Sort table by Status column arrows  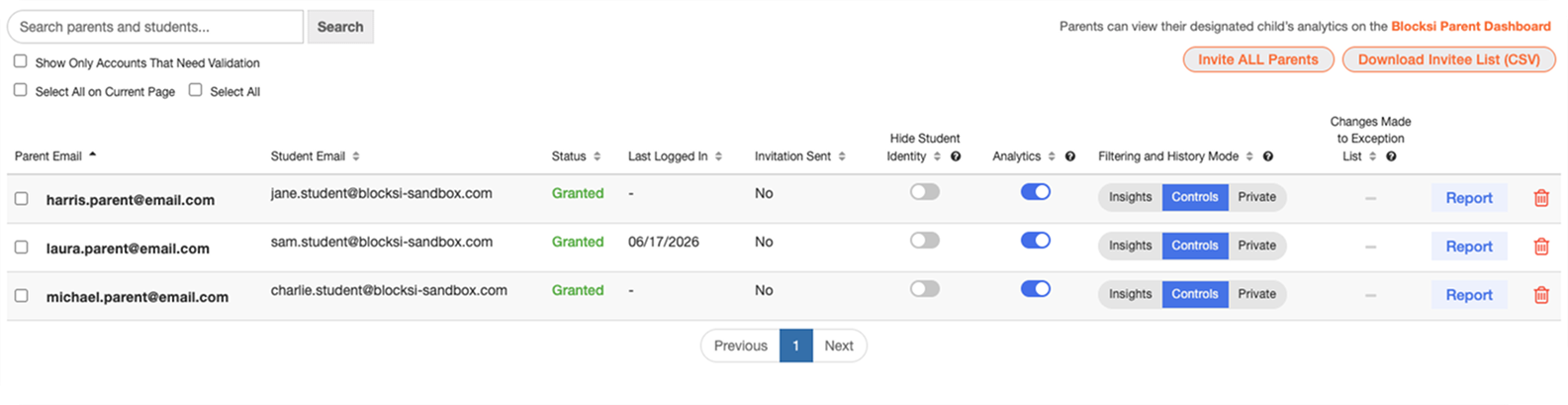click(x=597, y=156)
